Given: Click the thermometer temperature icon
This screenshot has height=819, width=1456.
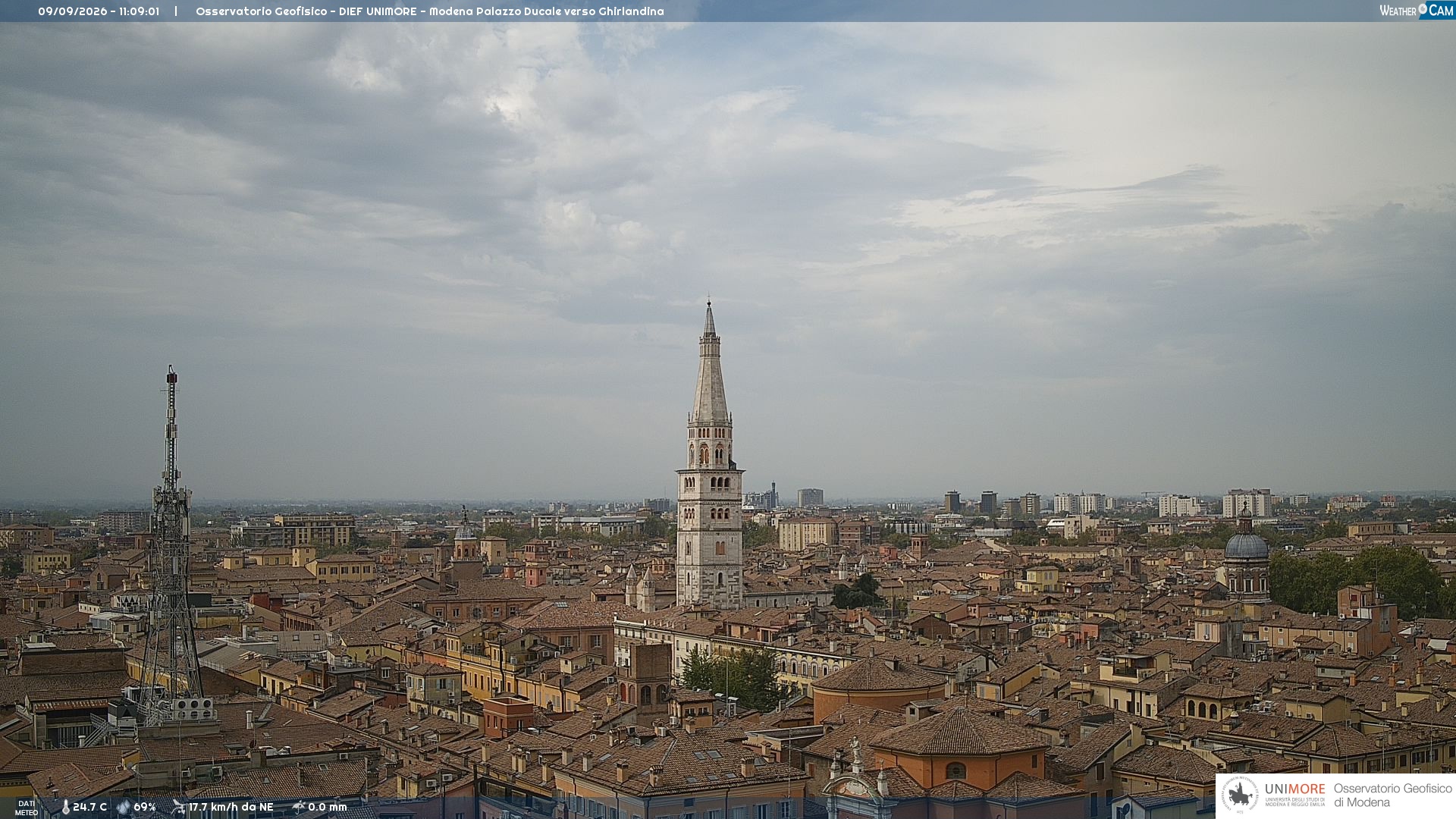Looking at the screenshot, I should coord(65,808).
